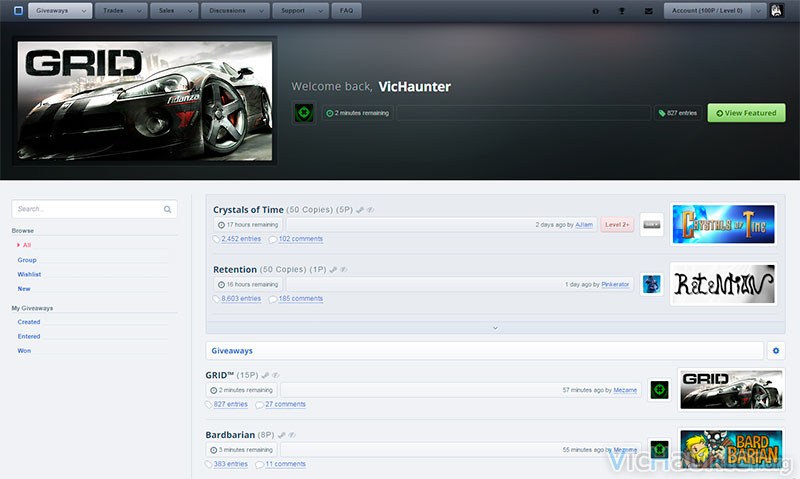Click the featured giveaway creator avatar
Screen dimensions: 800x479
(x=304, y=113)
